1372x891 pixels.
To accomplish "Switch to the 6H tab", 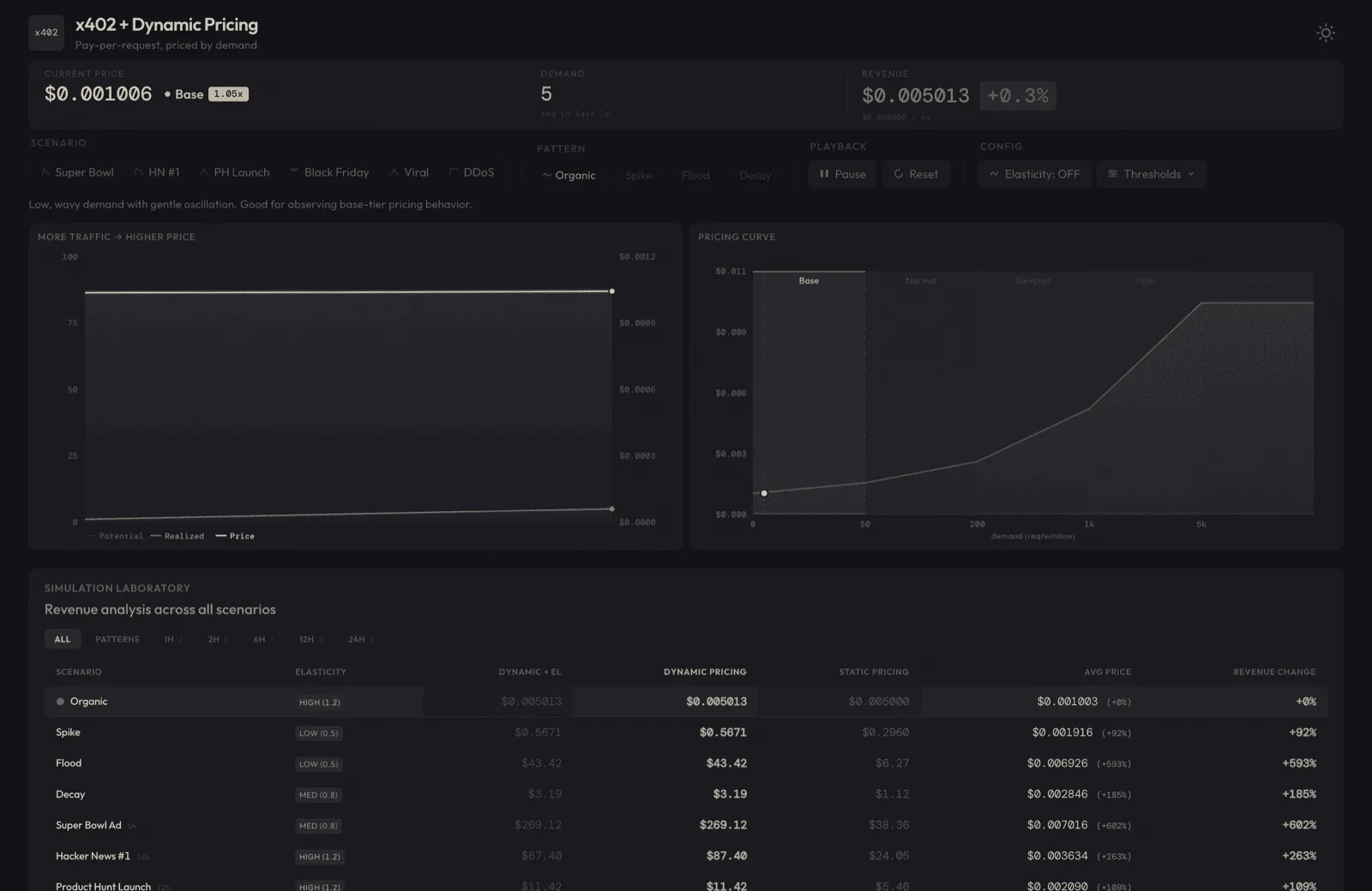I will [262, 639].
